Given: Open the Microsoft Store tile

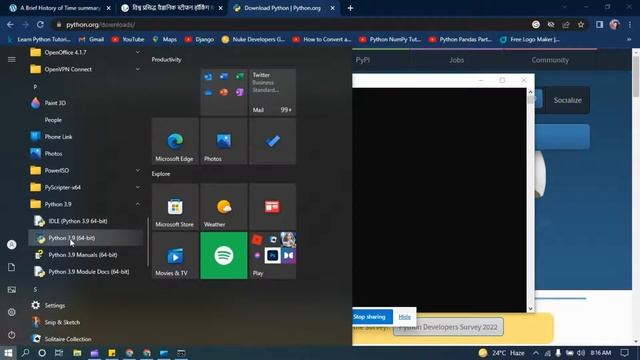Looking at the screenshot, I should tap(175, 207).
